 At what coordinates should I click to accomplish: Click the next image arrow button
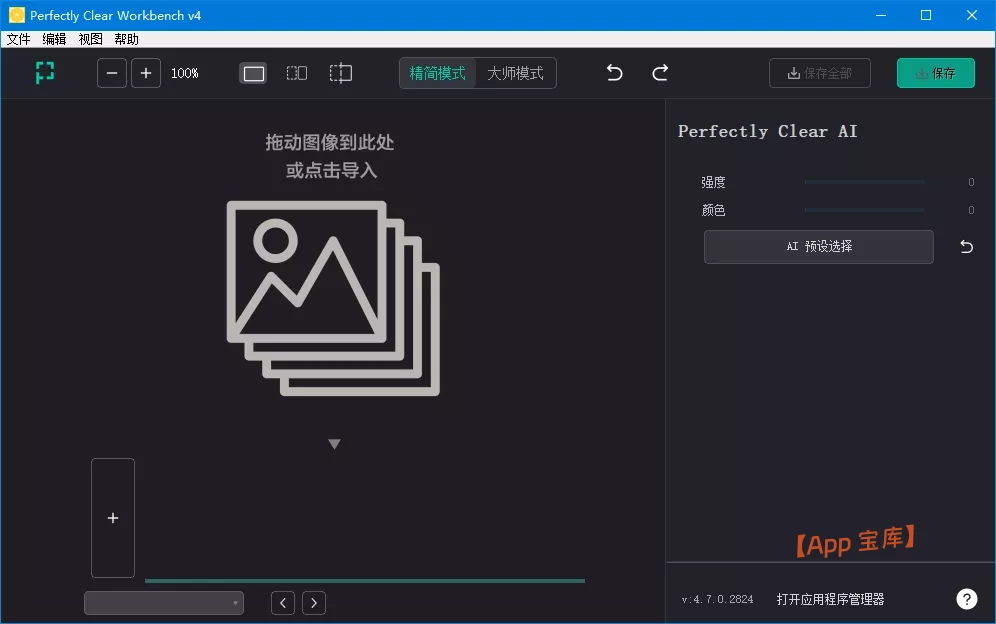point(313,602)
